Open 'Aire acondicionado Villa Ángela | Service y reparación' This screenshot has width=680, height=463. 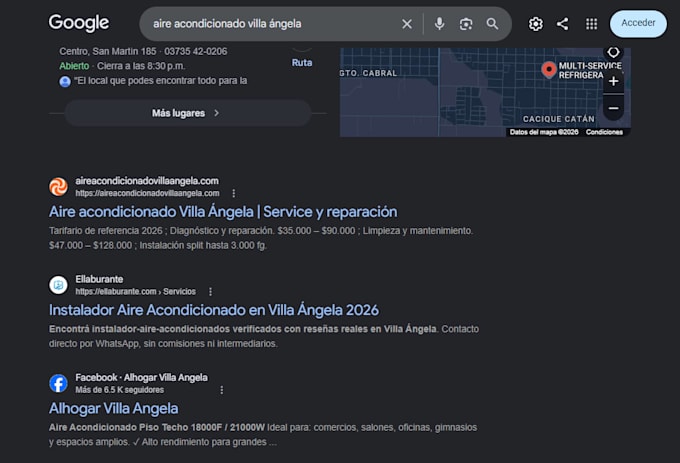point(223,212)
